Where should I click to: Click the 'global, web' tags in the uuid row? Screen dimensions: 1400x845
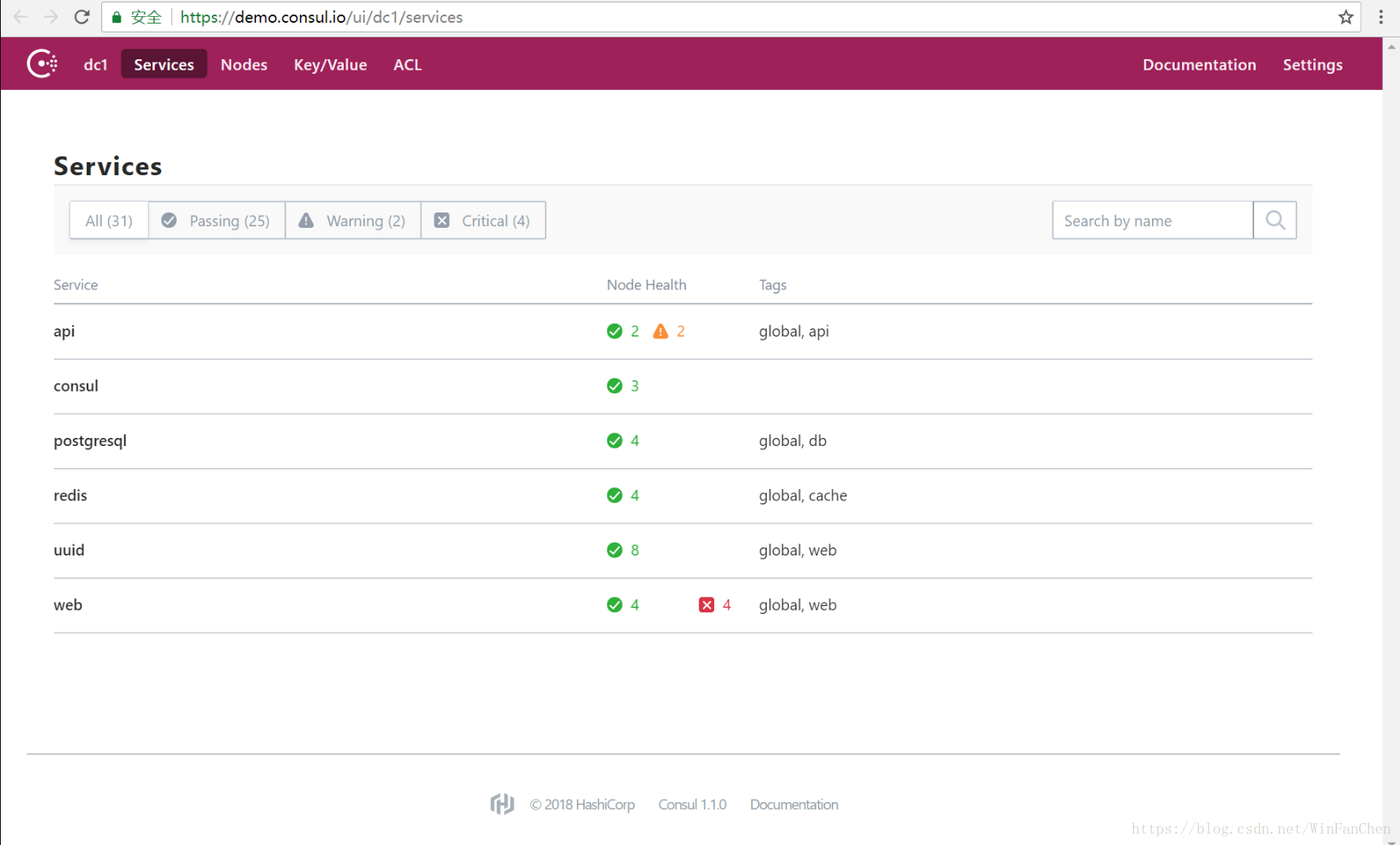(x=798, y=550)
